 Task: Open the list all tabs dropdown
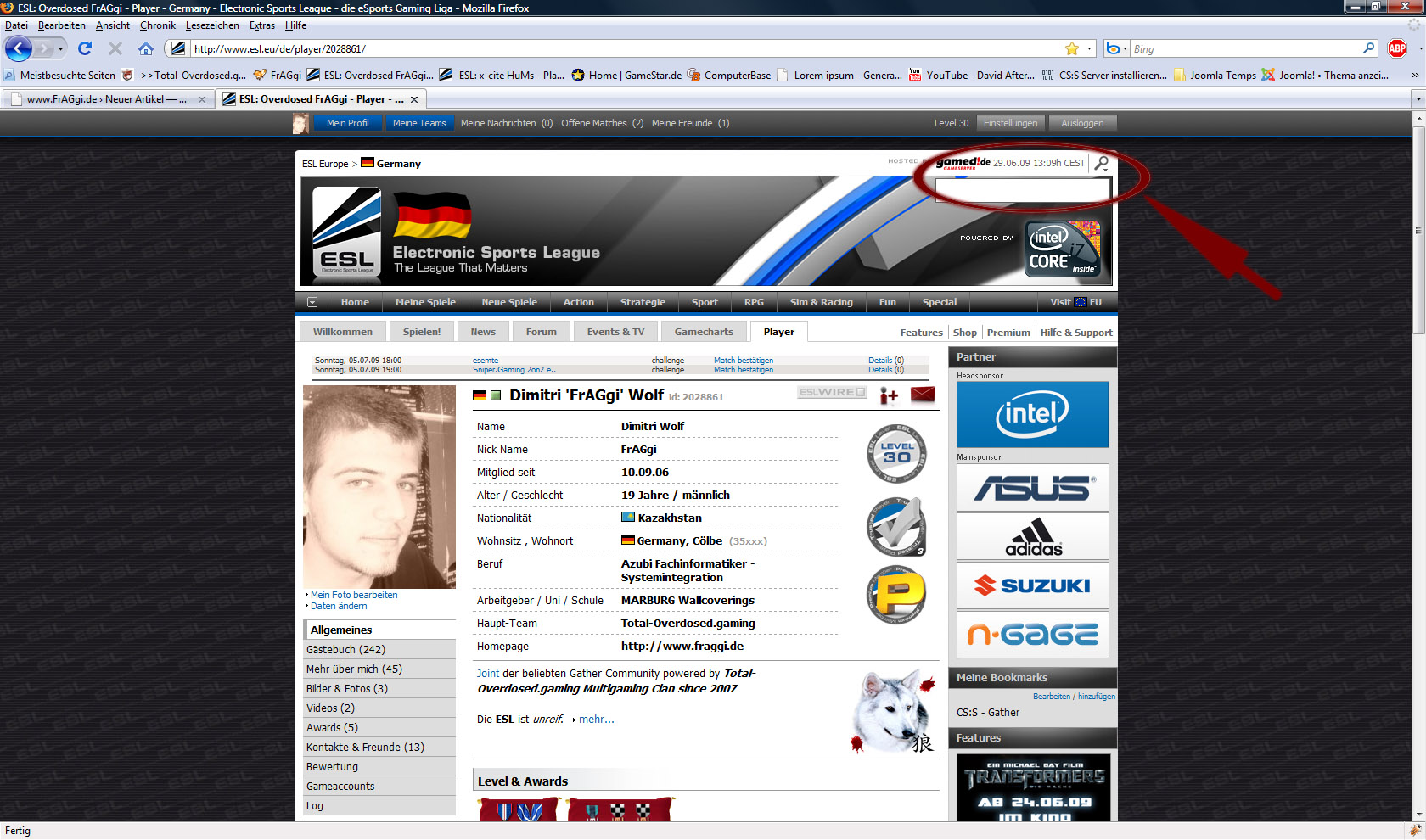click(1418, 99)
